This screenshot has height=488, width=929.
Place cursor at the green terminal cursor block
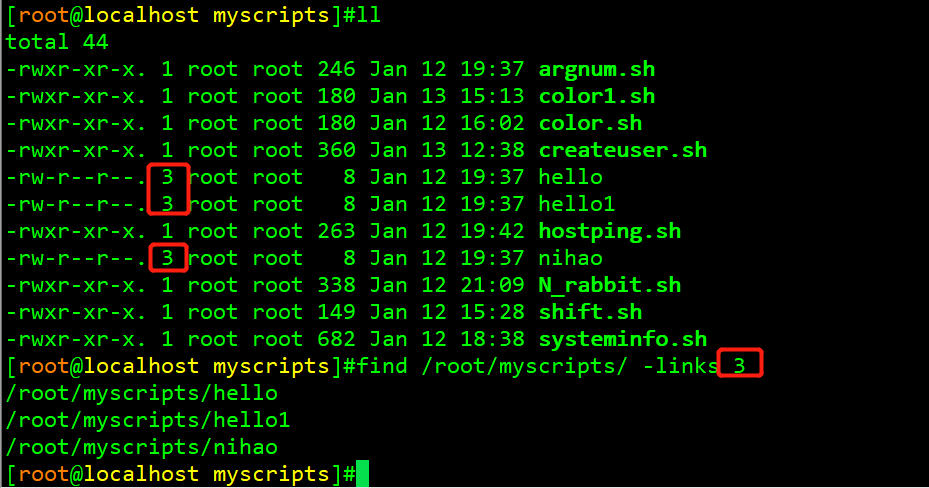pos(362,474)
